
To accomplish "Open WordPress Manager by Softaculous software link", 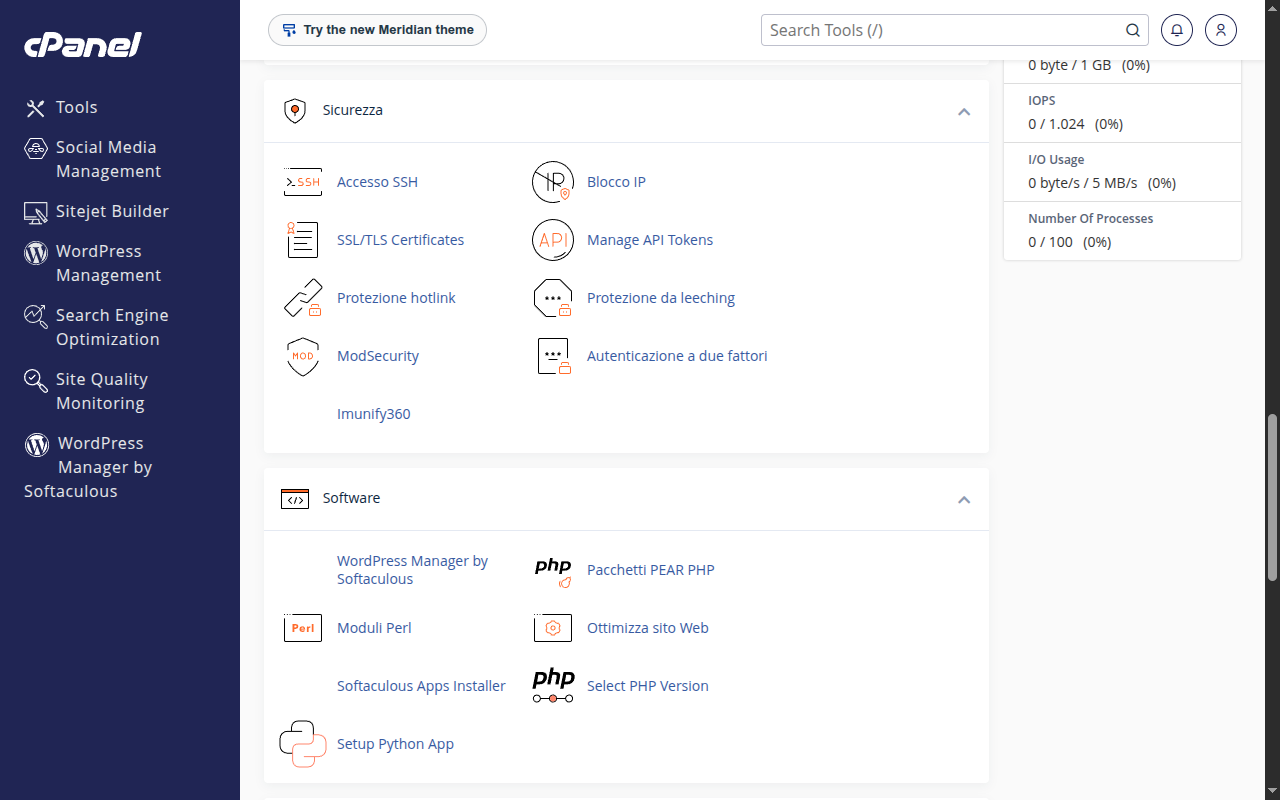I will tap(412, 570).
